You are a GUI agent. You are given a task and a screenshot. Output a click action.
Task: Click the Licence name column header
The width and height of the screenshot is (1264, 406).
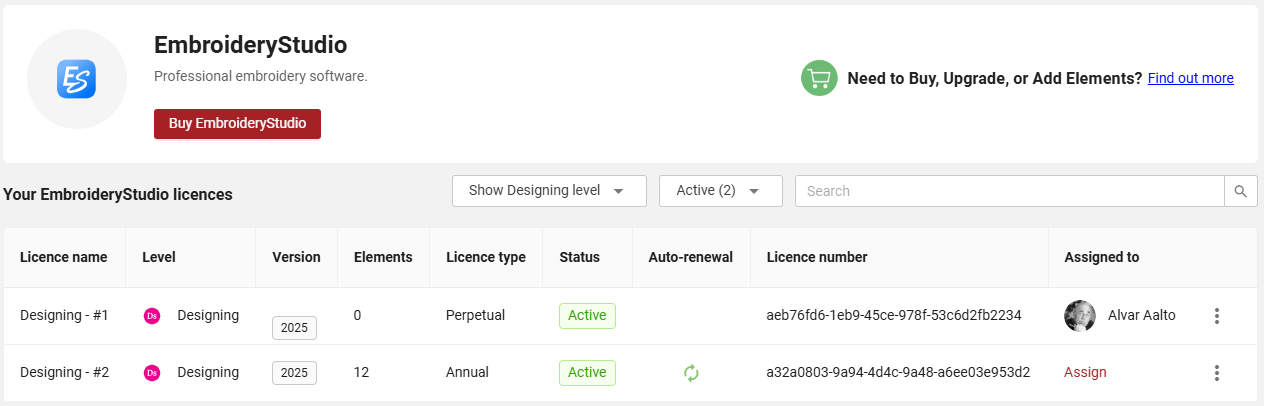coord(63,257)
